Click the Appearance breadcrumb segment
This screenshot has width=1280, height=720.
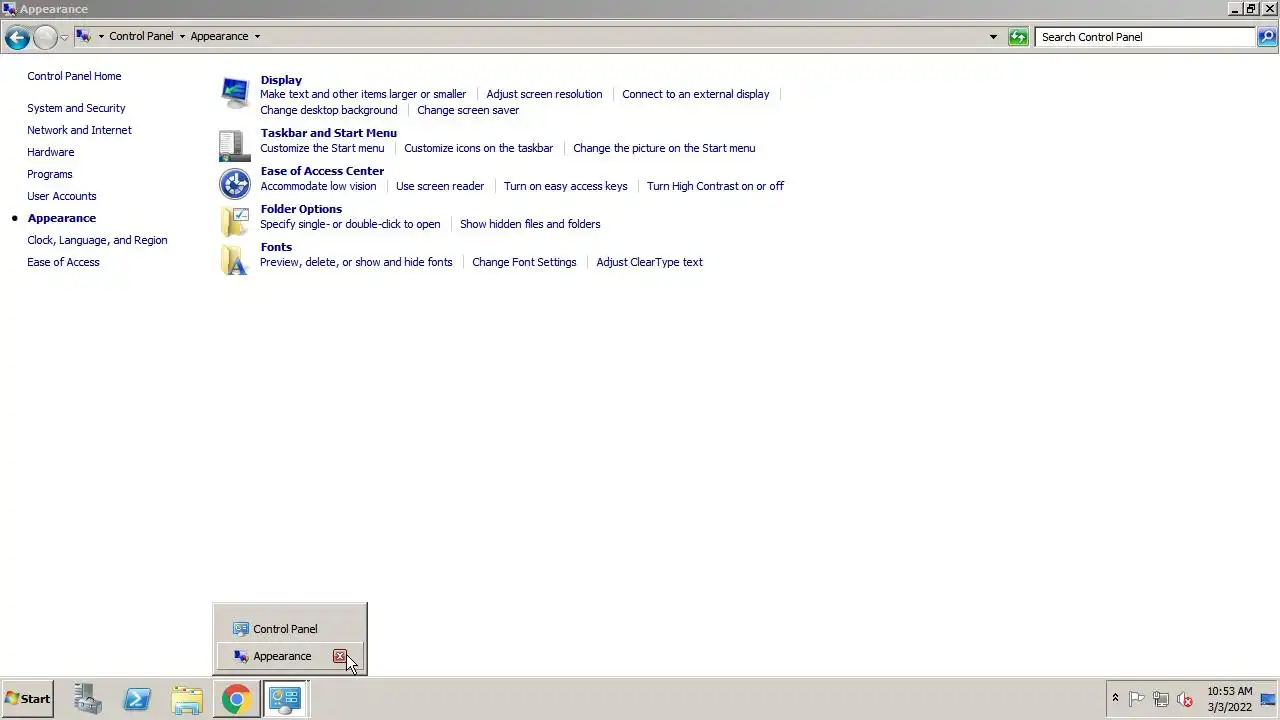pos(219,36)
